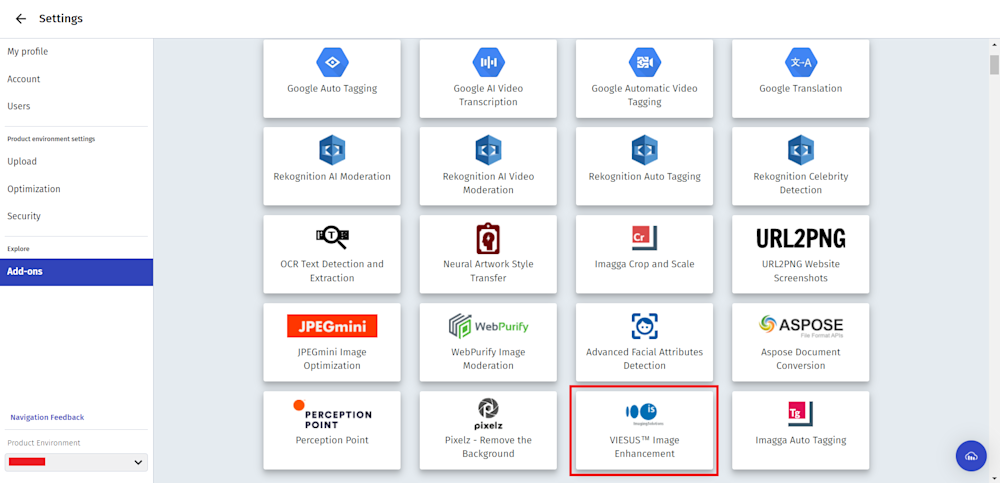
Task: Go to the Security settings section
Action: (24, 216)
